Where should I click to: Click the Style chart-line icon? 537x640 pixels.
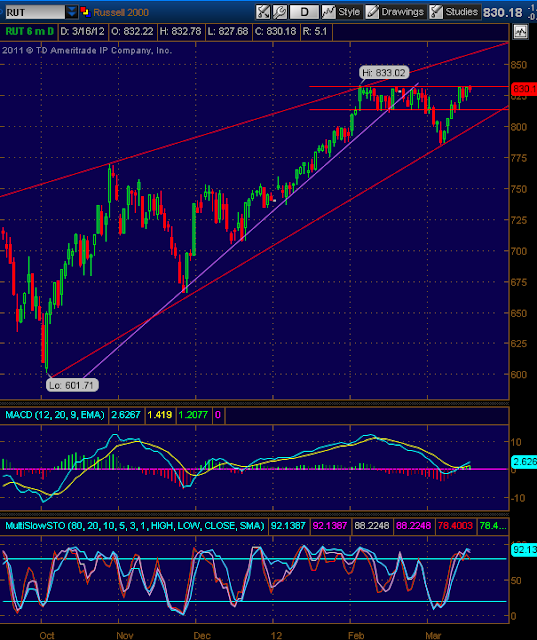(x=328, y=12)
